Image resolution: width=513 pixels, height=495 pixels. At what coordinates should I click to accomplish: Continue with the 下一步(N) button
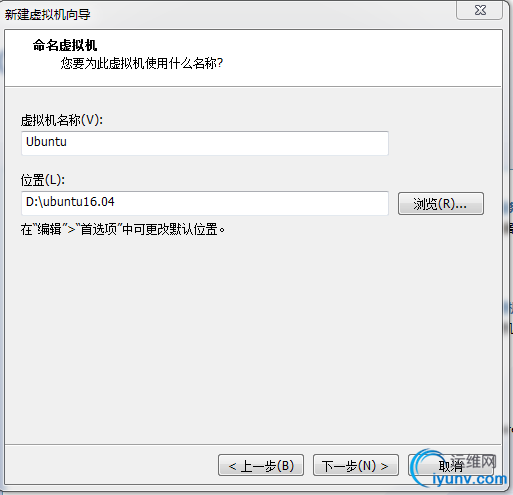point(355,465)
